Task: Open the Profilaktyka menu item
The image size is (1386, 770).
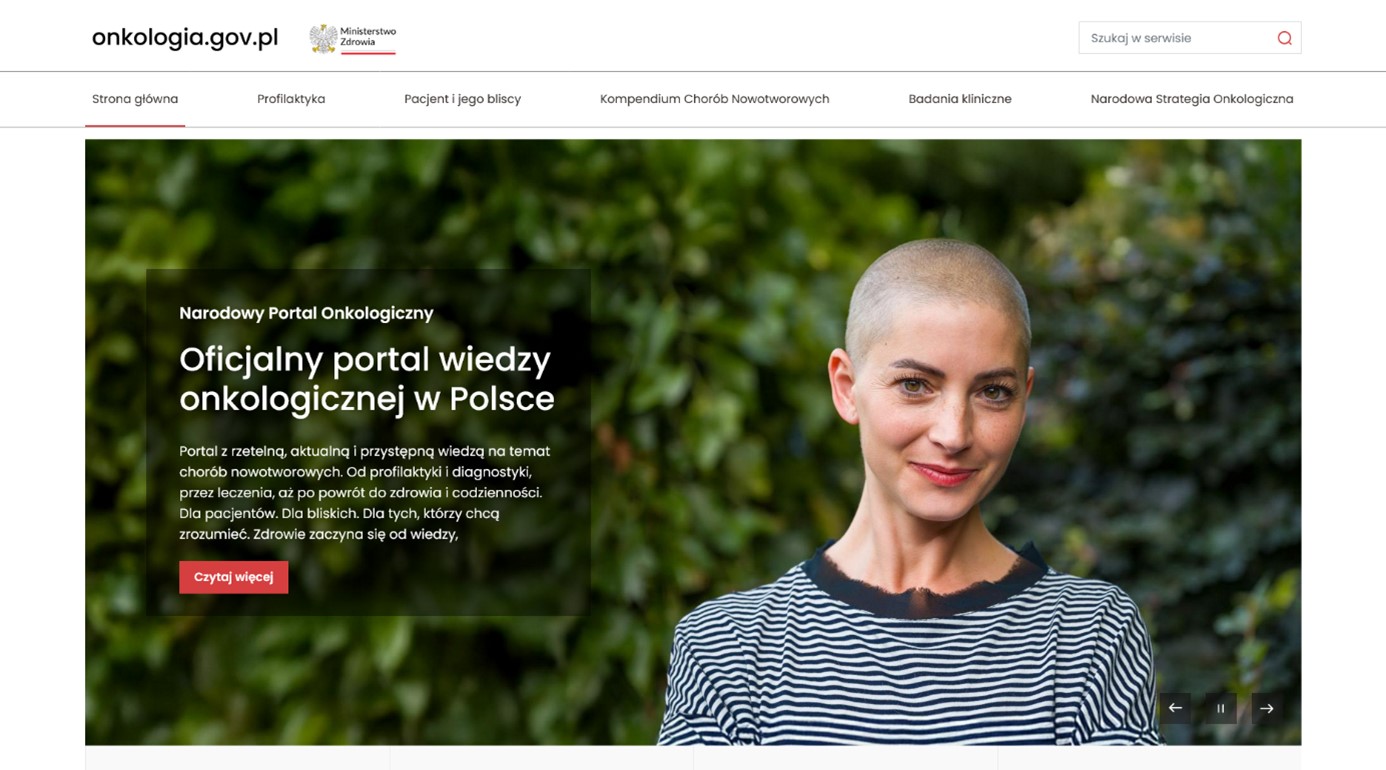Action: click(x=291, y=99)
